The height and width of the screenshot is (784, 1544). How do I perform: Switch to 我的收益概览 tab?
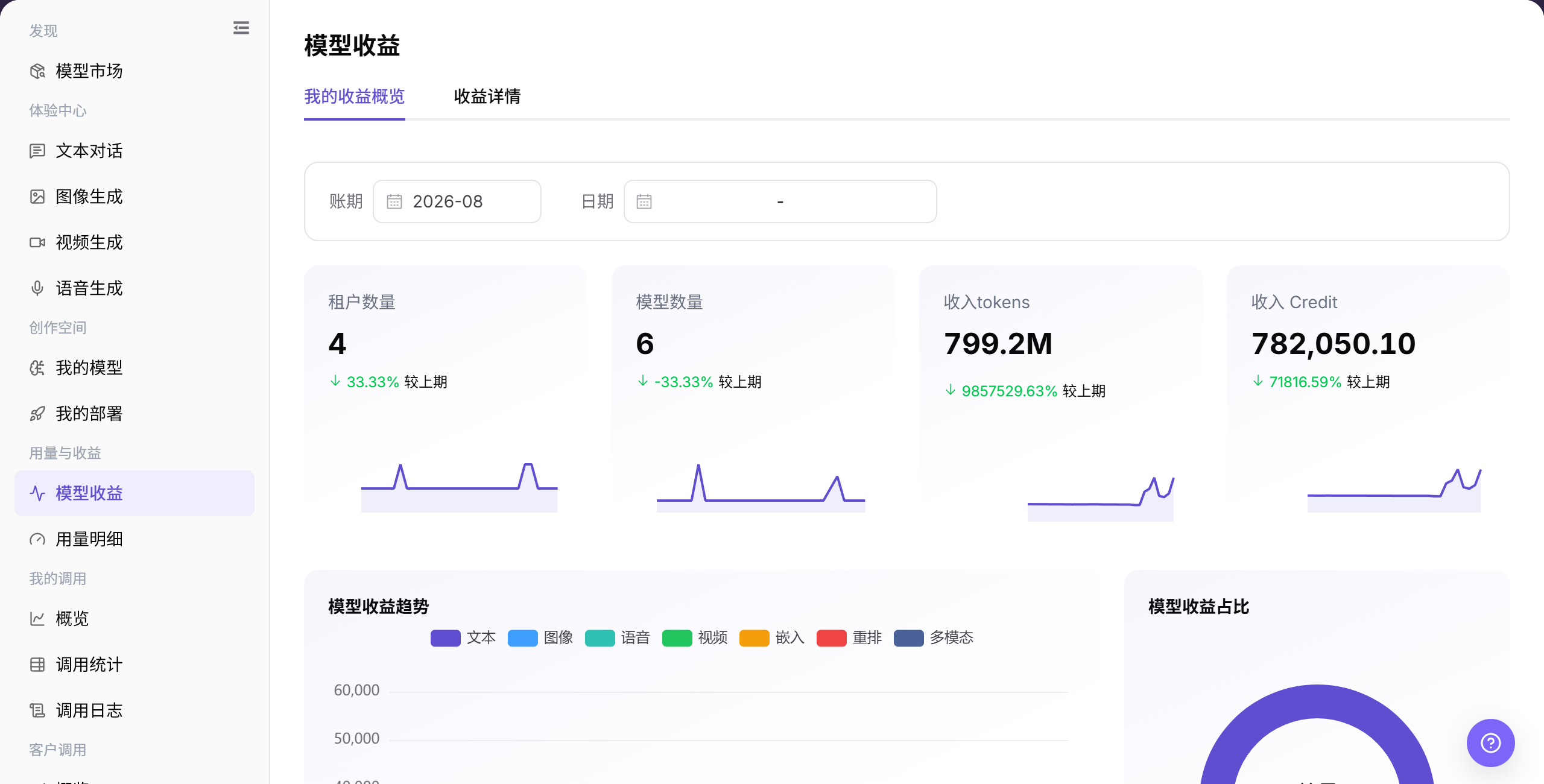click(x=355, y=96)
